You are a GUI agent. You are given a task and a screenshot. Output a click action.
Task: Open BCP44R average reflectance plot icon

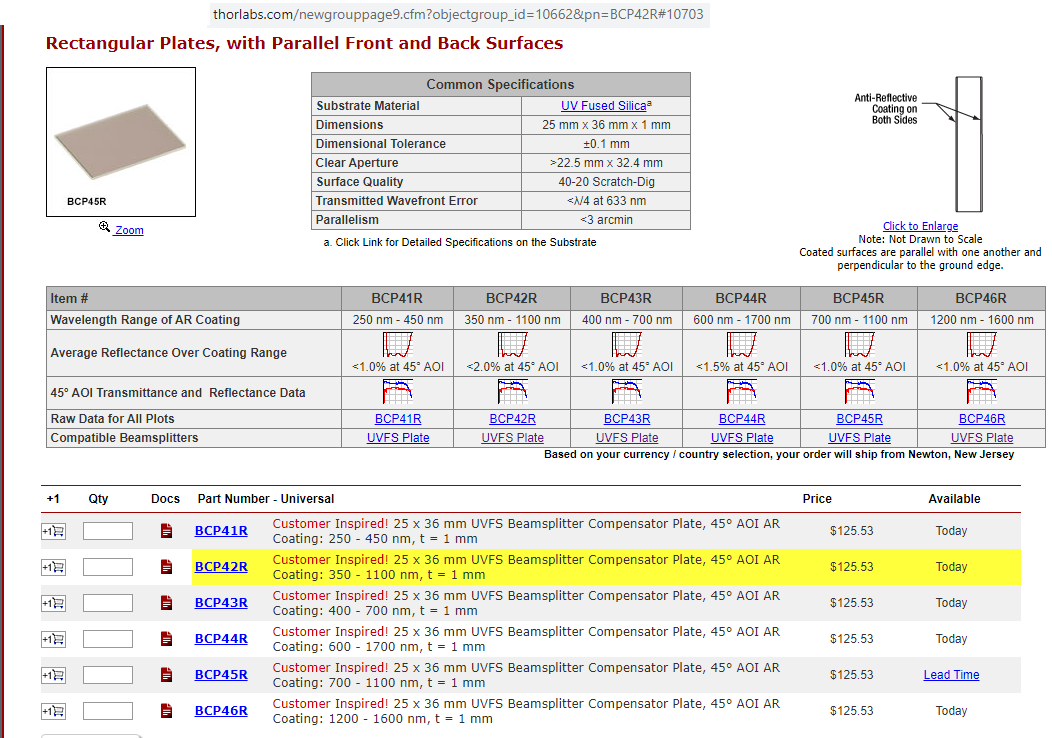[x=742, y=345]
